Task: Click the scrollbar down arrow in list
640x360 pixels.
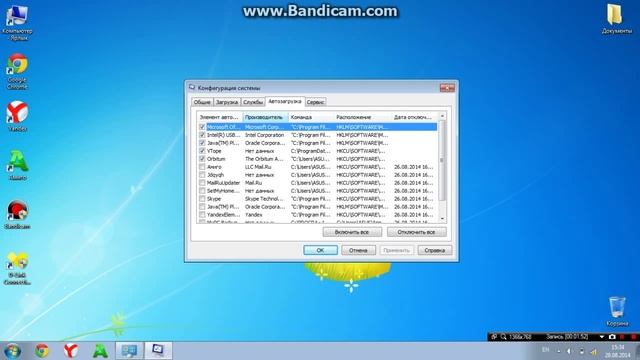Action: pyautogui.click(x=442, y=219)
